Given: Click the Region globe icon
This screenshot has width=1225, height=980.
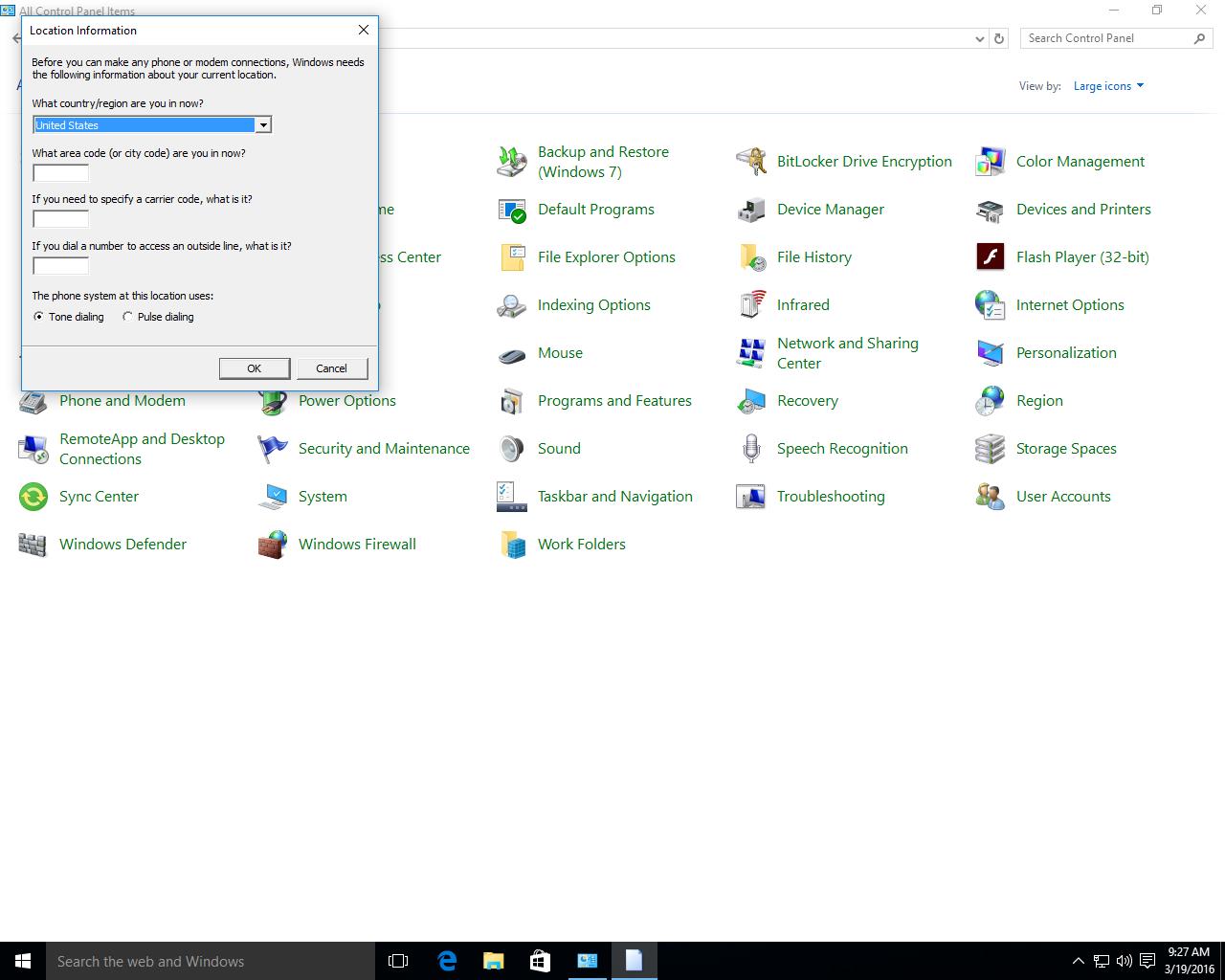Looking at the screenshot, I should [991, 401].
